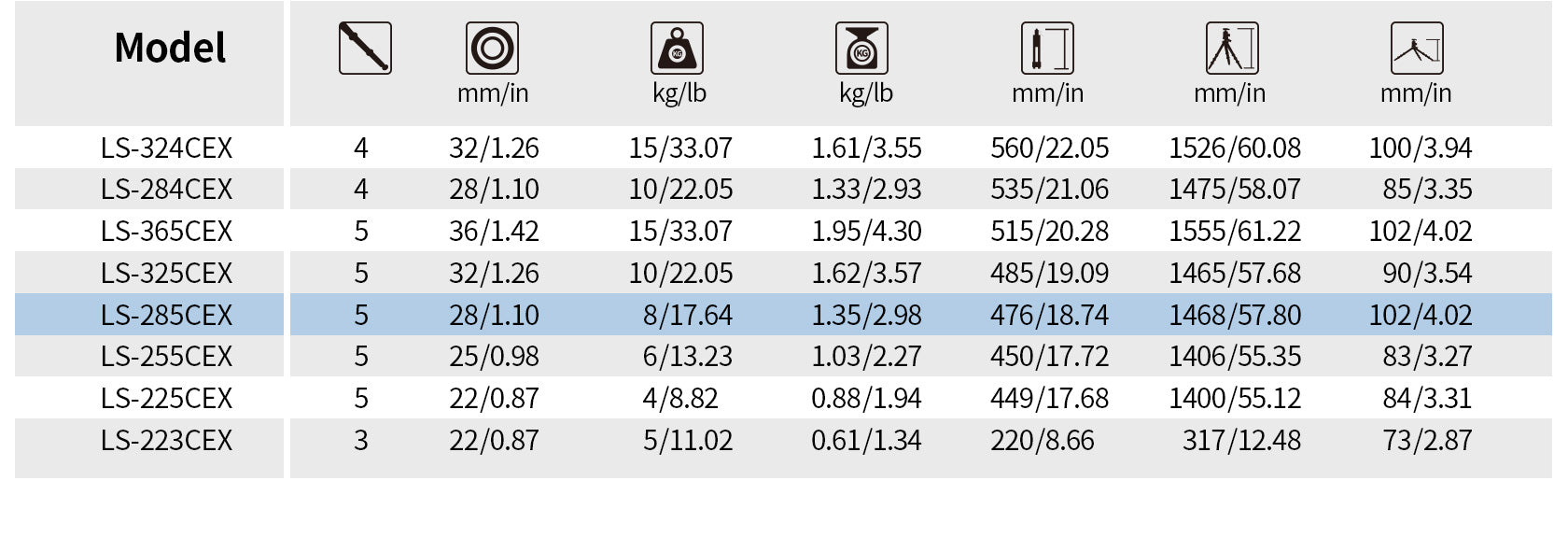Click the tube diameter circle icon
The image size is (1568, 537).
492,49
